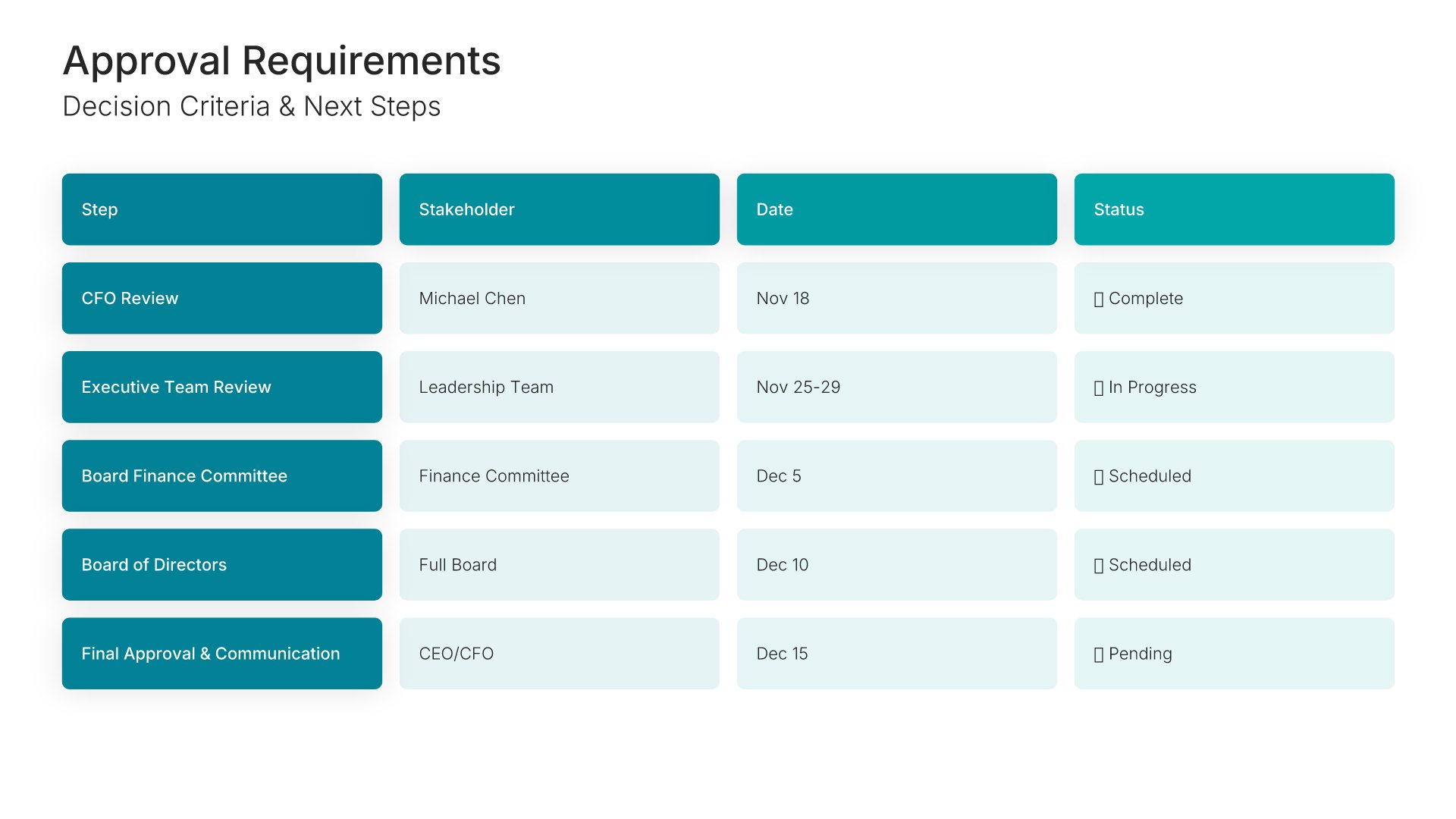The width and height of the screenshot is (1456, 819).
Task: Click the CFO Review step cell
Action: point(221,298)
